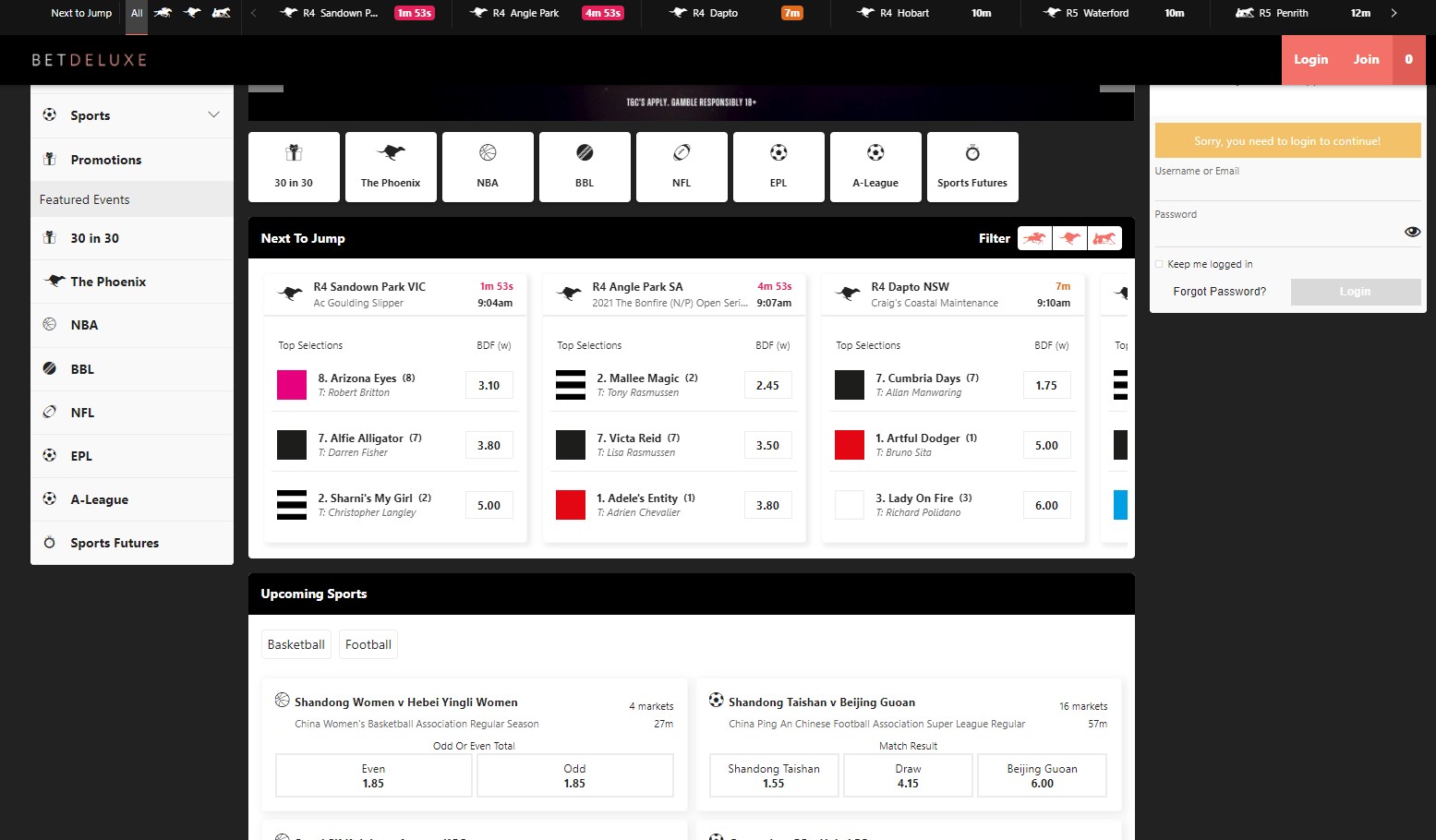Toggle harness filter in Next To Jump
The width and height of the screenshot is (1436, 840).
[1104, 238]
